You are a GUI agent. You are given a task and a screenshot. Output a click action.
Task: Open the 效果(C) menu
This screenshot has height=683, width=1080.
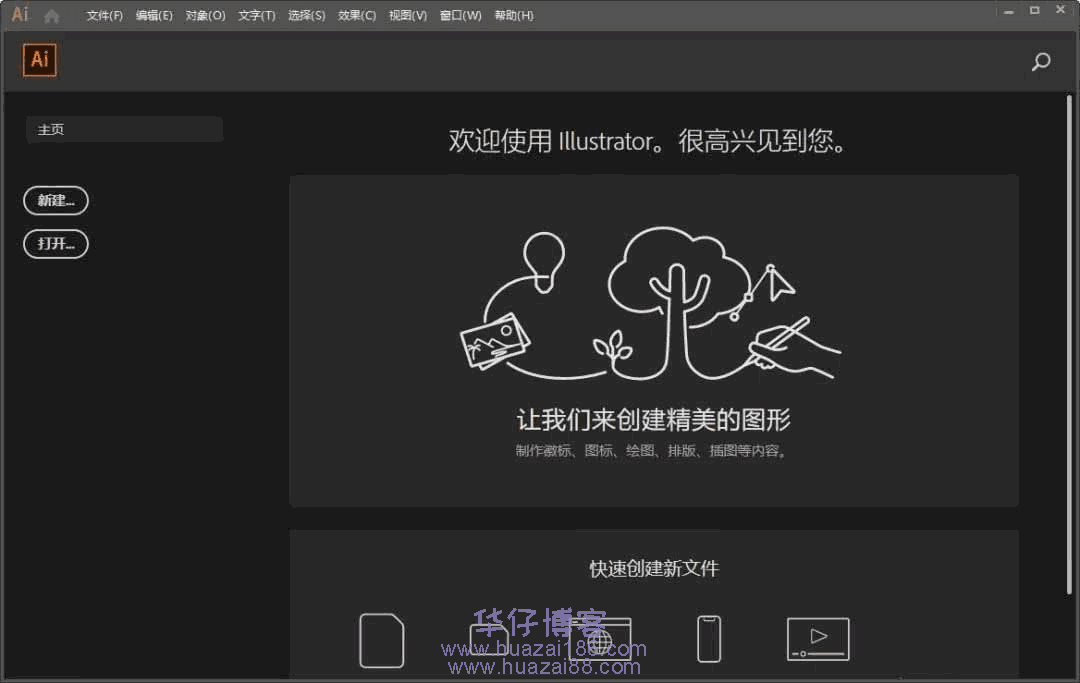[x=357, y=15]
